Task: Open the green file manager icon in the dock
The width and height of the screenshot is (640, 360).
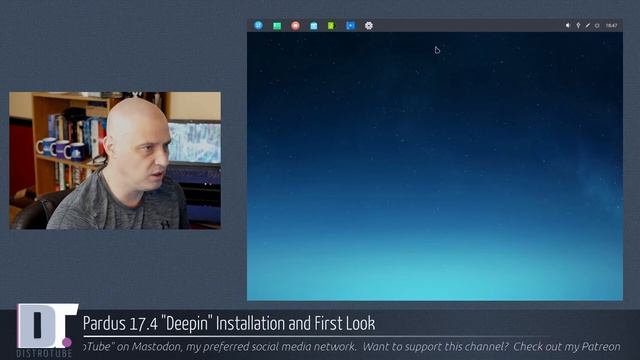Action: [277, 26]
